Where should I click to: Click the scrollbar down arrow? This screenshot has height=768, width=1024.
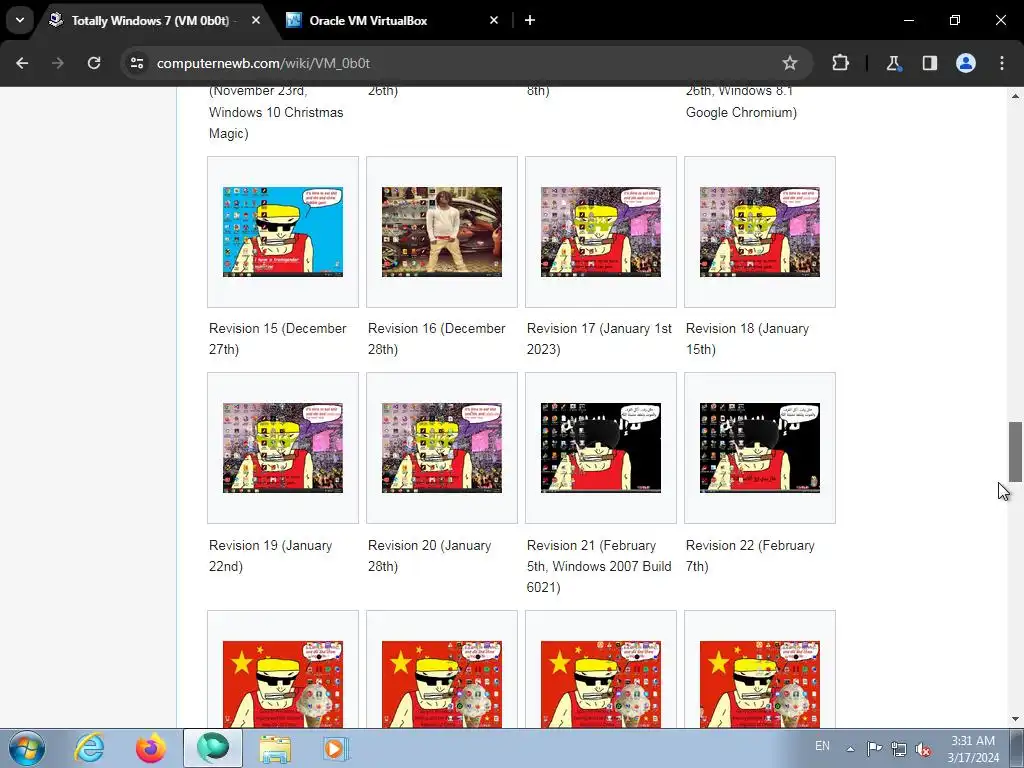click(x=1015, y=719)
